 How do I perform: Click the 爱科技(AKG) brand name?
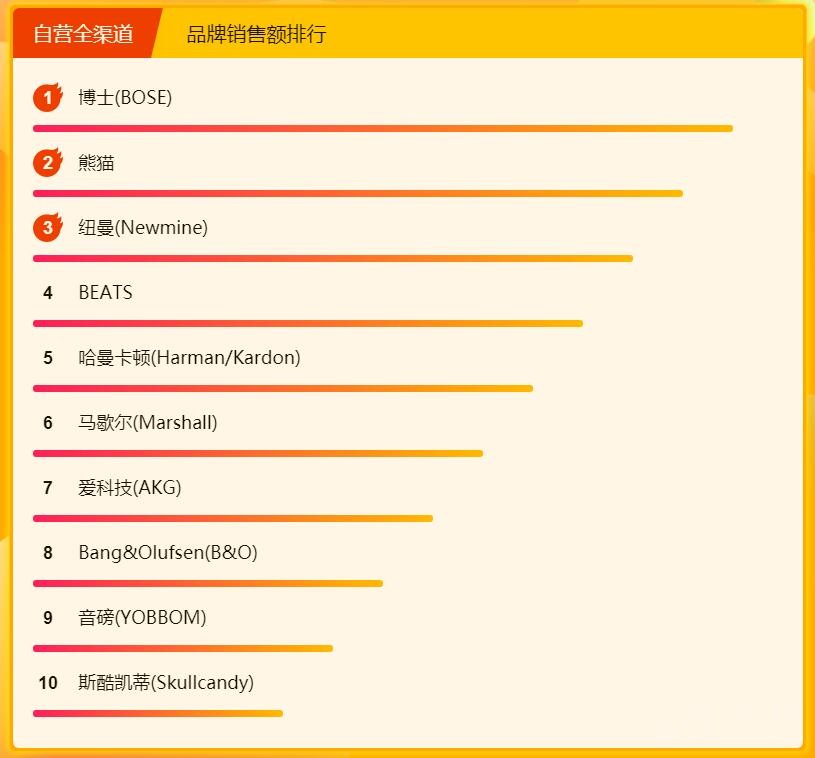point(130,488)
